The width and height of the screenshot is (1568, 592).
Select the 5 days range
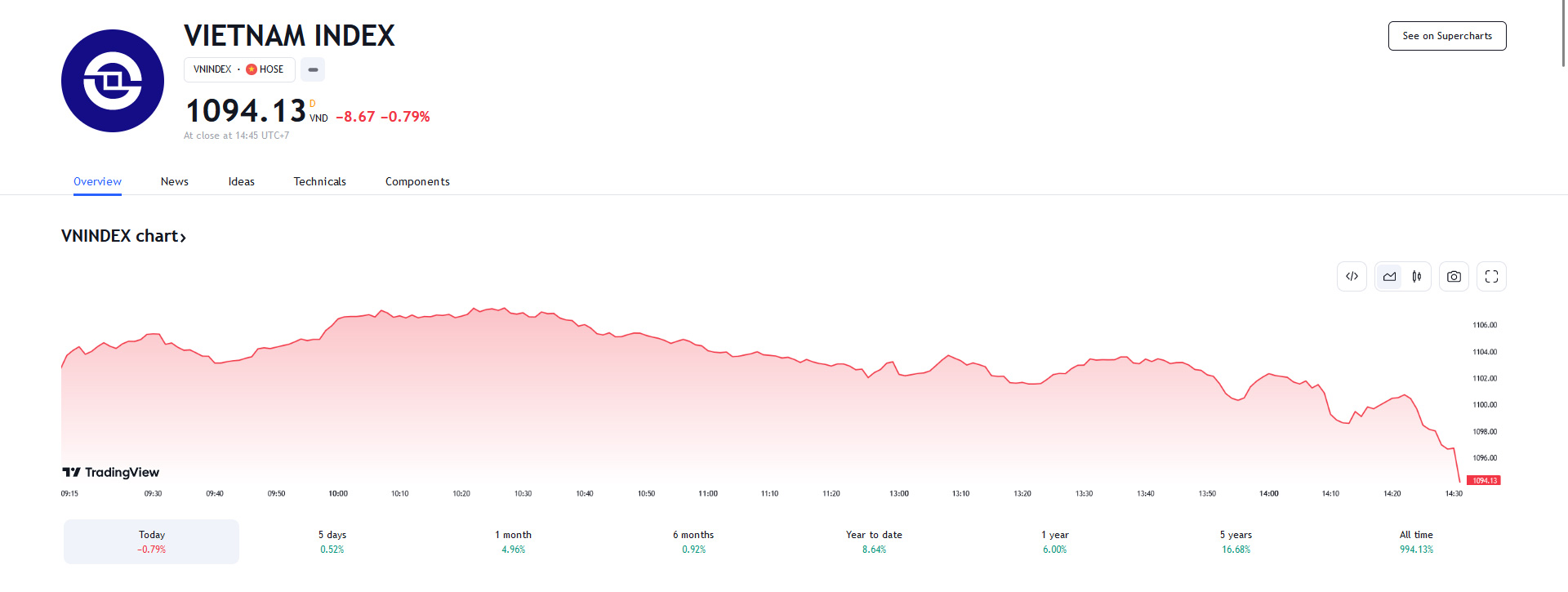coord(332,541)
